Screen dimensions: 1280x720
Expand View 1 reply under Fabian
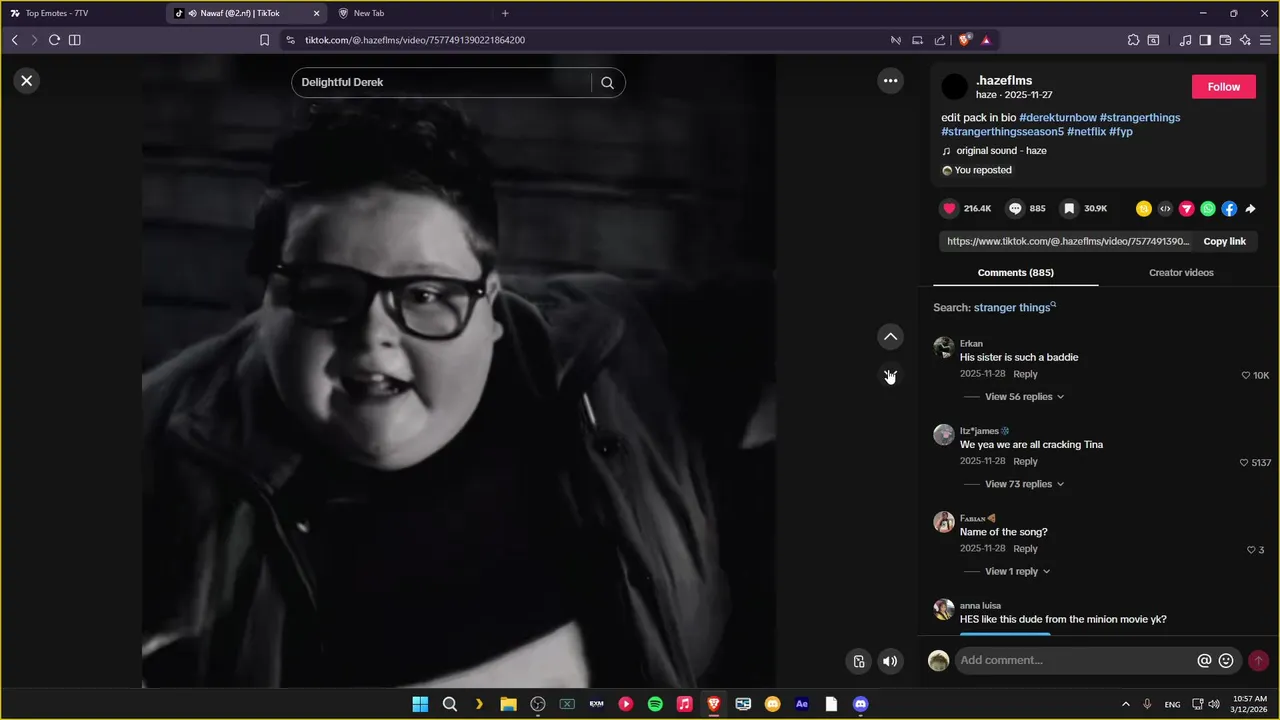(1017, 571)
